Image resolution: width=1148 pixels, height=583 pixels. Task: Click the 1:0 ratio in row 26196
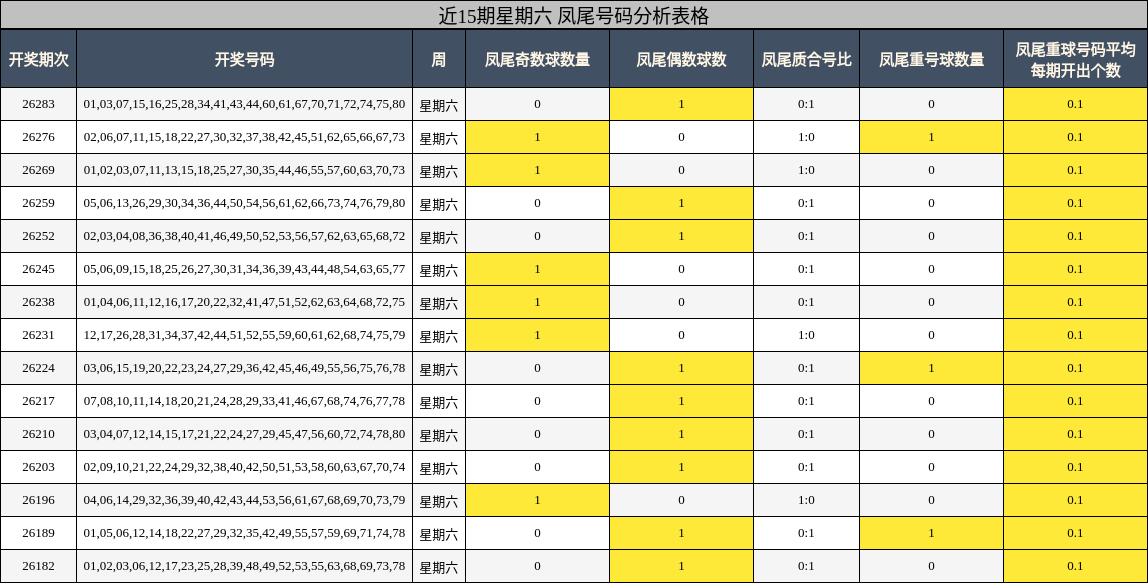[806, 500]
